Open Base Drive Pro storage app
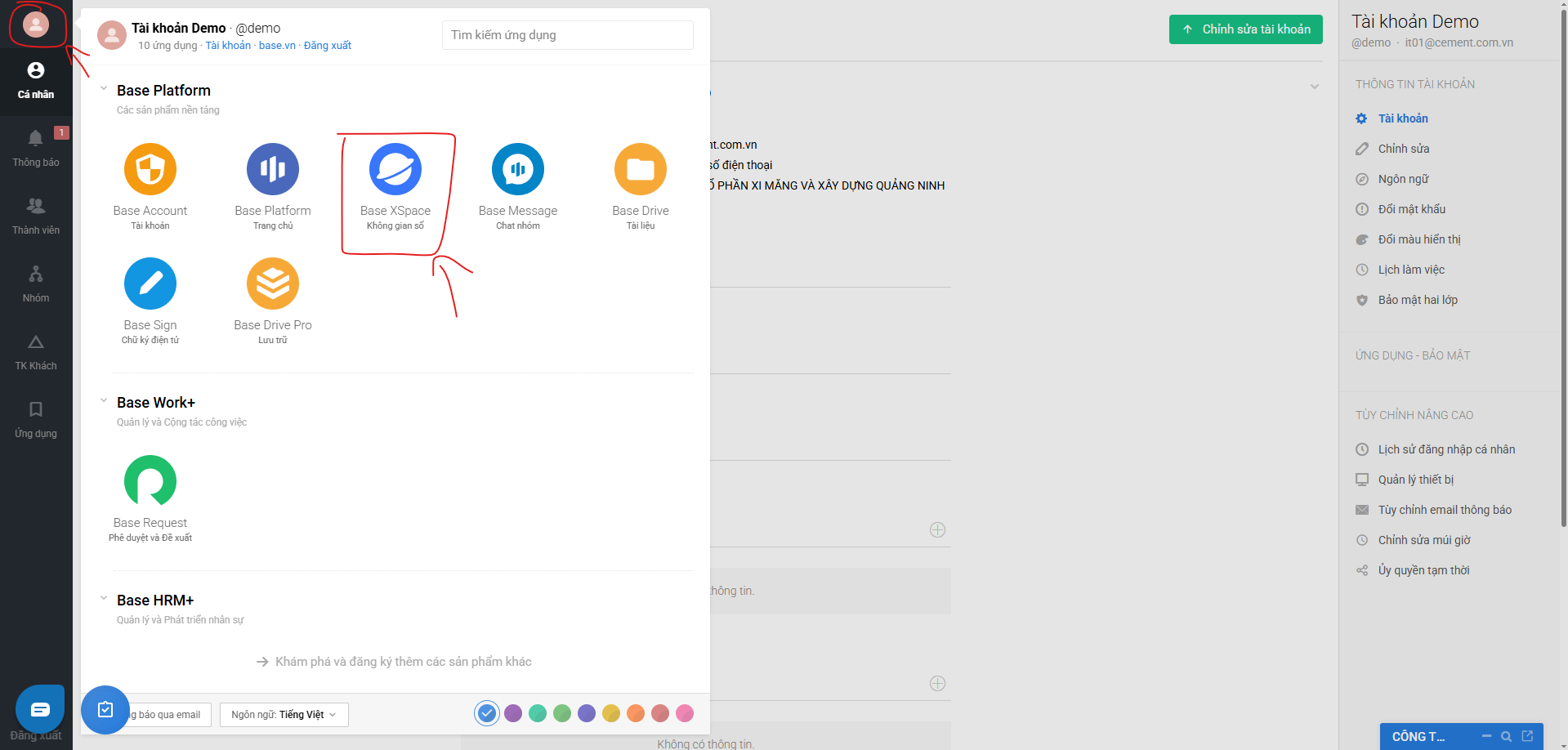Screen dimensions: 1568x750 pos(273,284)
